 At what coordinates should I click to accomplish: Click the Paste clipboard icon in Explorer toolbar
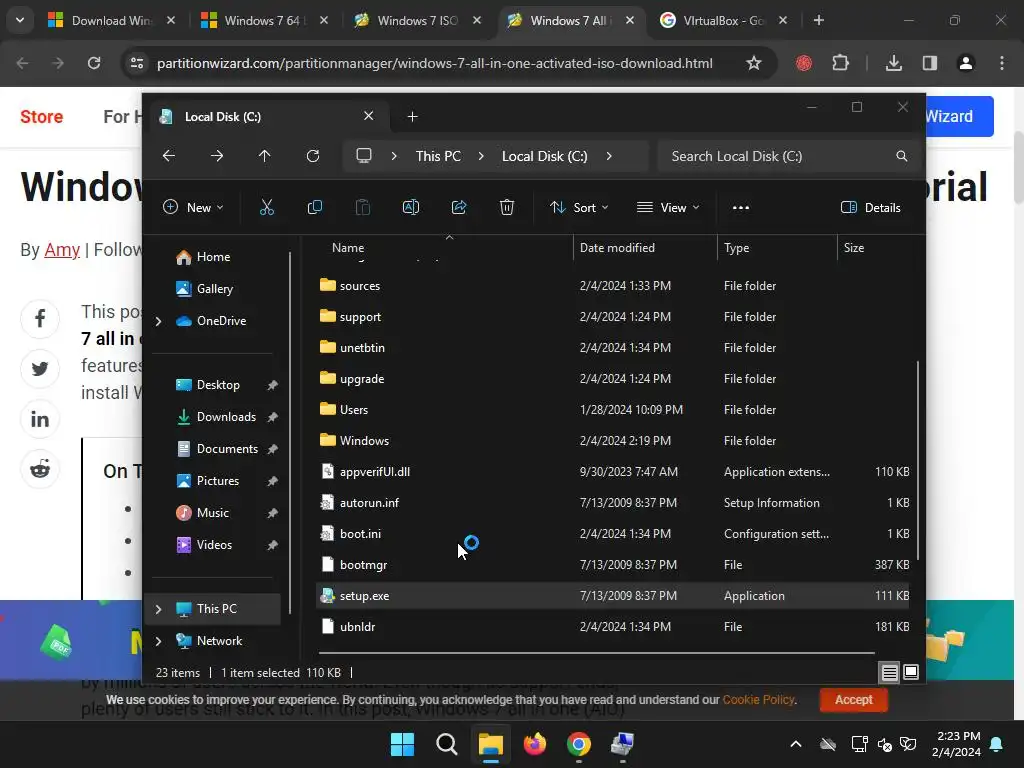click(362, 208)
